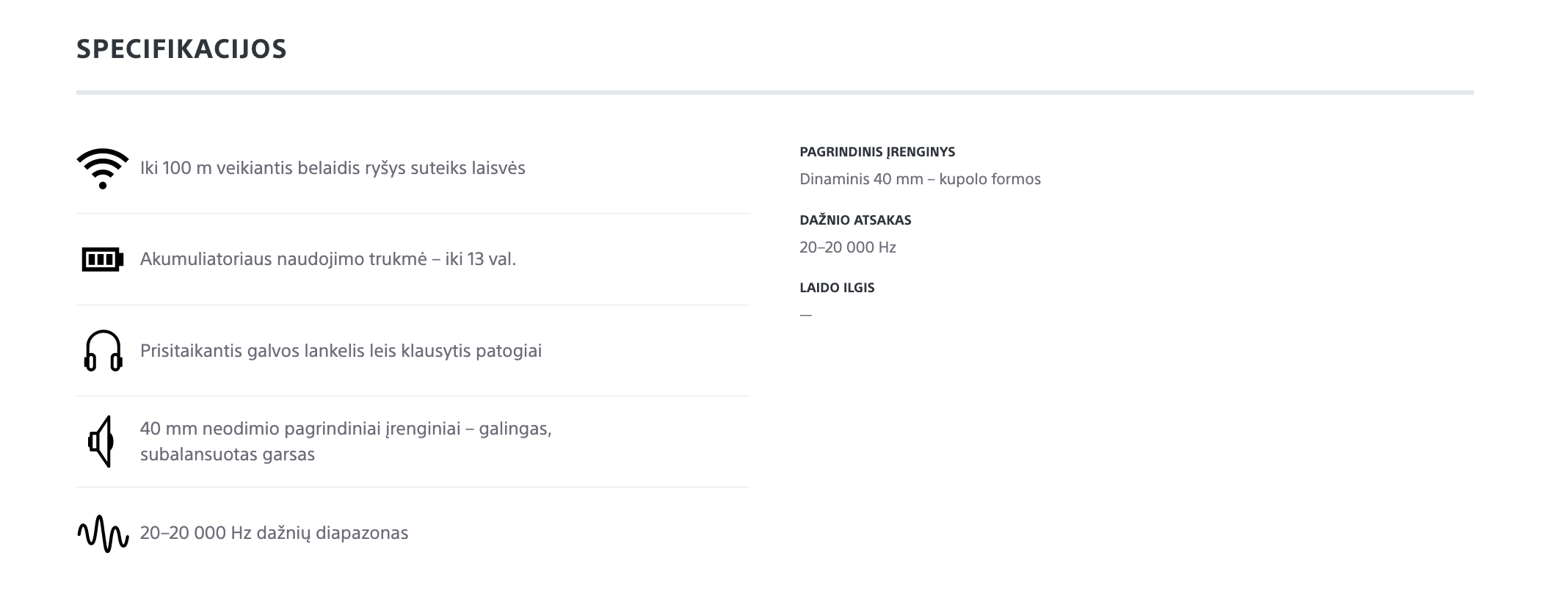
Task: Click the speaker driver icon
Action: tap(101, 441)
